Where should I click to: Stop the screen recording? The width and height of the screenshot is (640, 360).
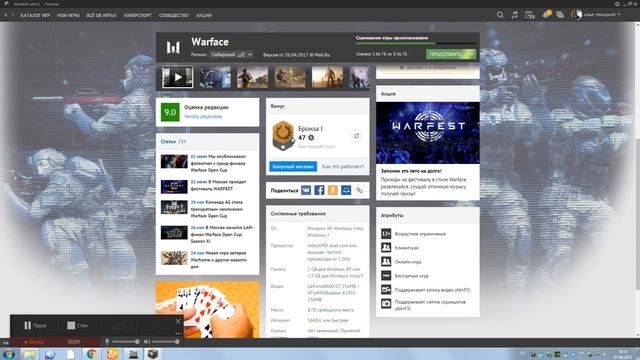tap(78, 325)
